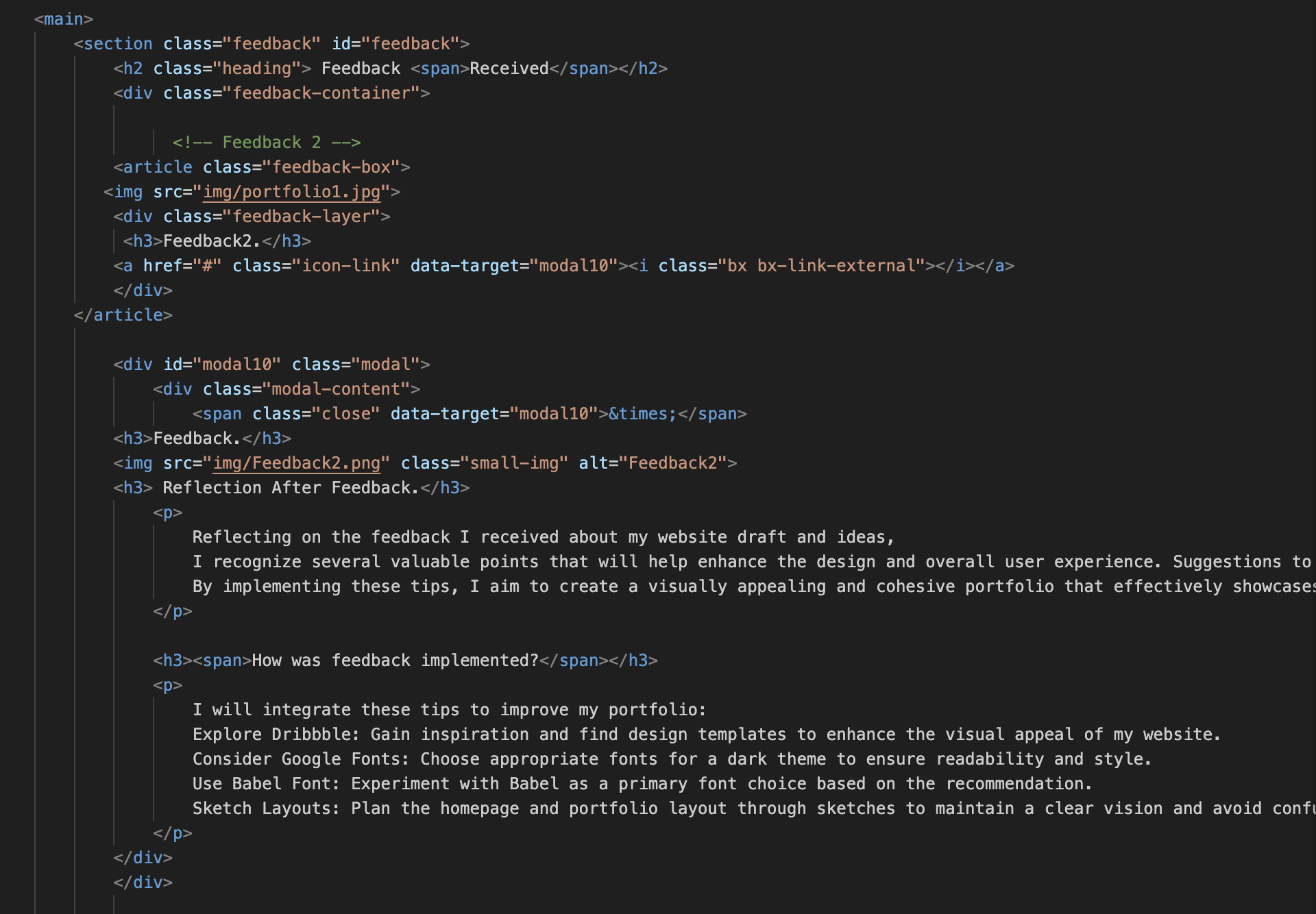The height and width of the screenshot is (914, 1316).
Task: Click the &times; entity in the close span
Action: (642, 414)
